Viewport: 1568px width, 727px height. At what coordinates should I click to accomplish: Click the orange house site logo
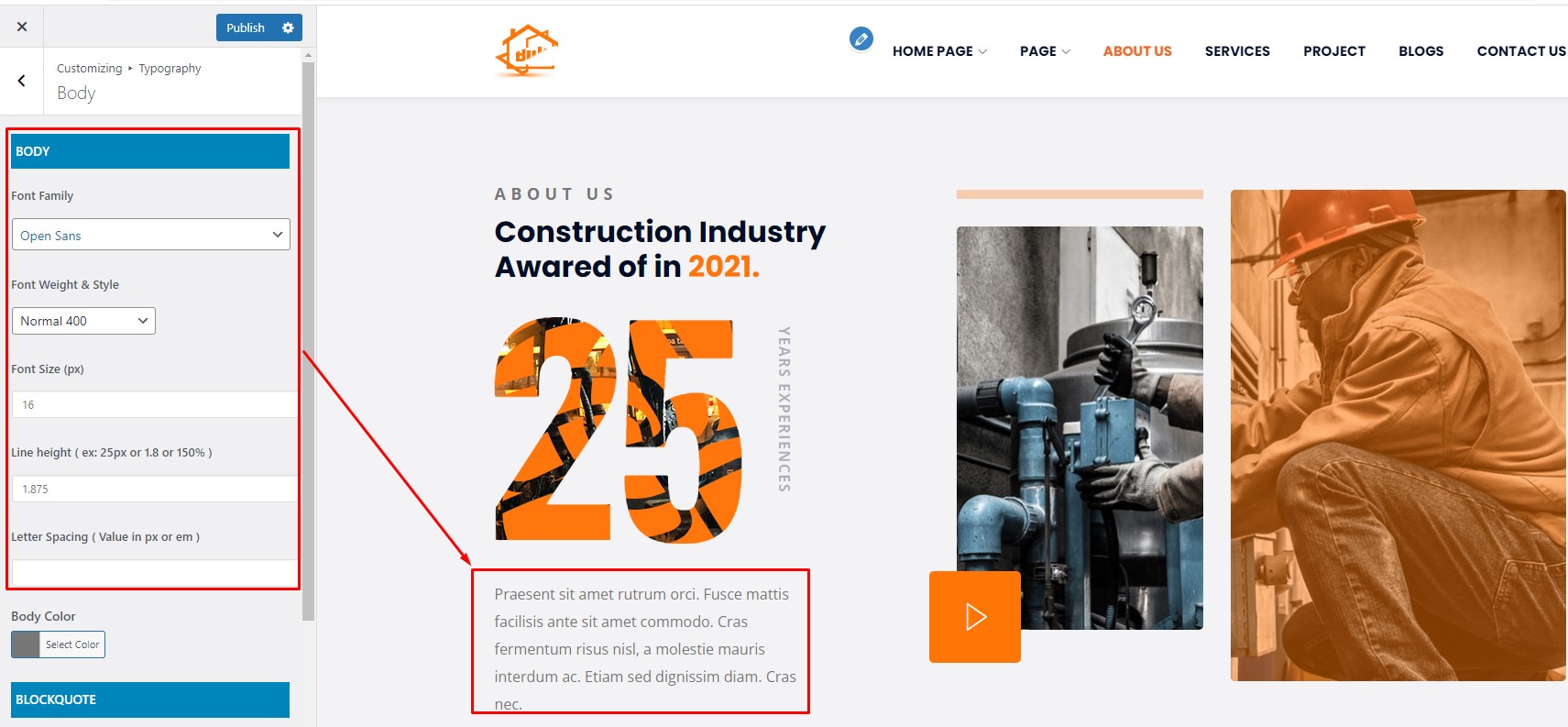click(x=527, y=50)
